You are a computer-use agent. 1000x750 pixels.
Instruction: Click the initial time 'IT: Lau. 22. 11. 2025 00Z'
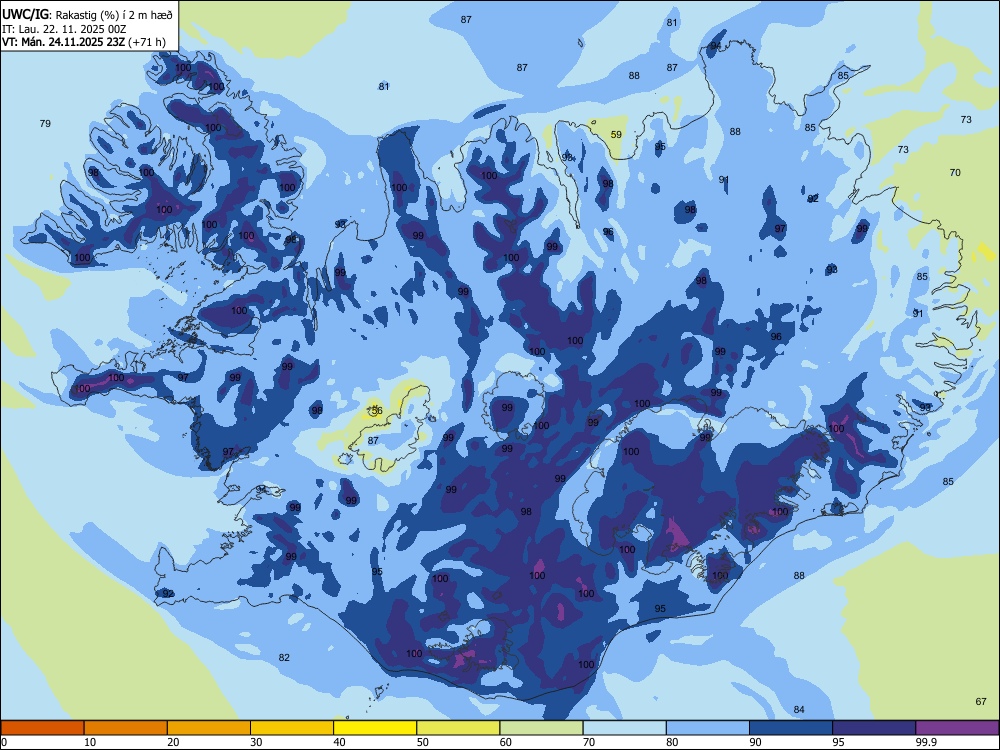point(64,29)
